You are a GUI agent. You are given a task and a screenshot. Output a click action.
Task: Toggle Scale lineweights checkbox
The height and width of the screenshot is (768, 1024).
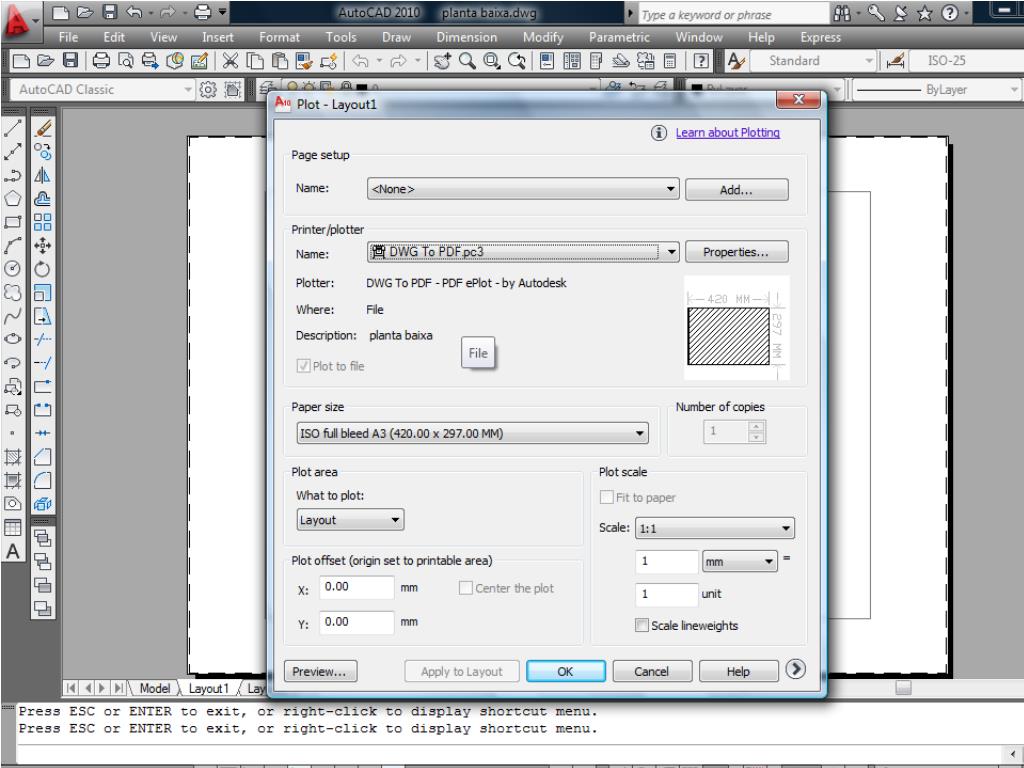642,625
